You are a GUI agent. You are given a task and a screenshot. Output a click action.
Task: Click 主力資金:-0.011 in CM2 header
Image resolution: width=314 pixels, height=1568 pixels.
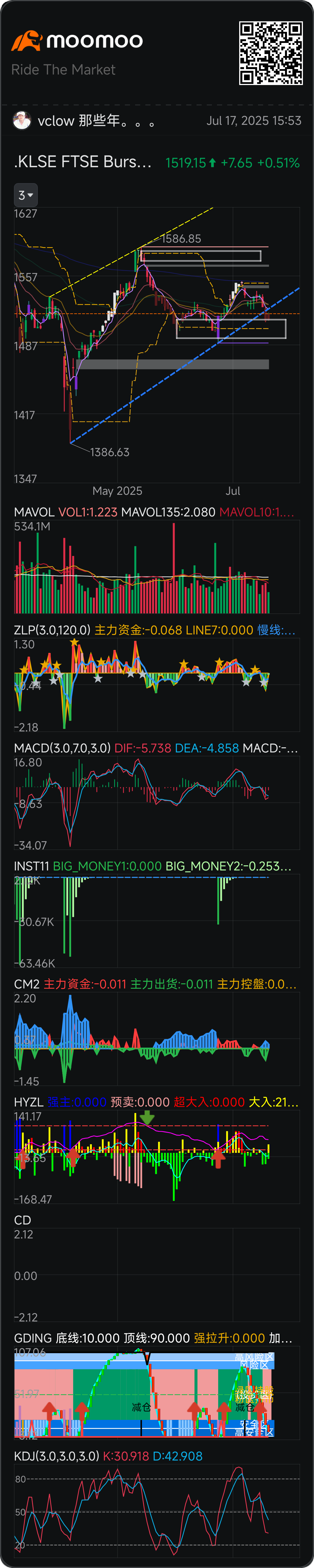pos(85,984)
